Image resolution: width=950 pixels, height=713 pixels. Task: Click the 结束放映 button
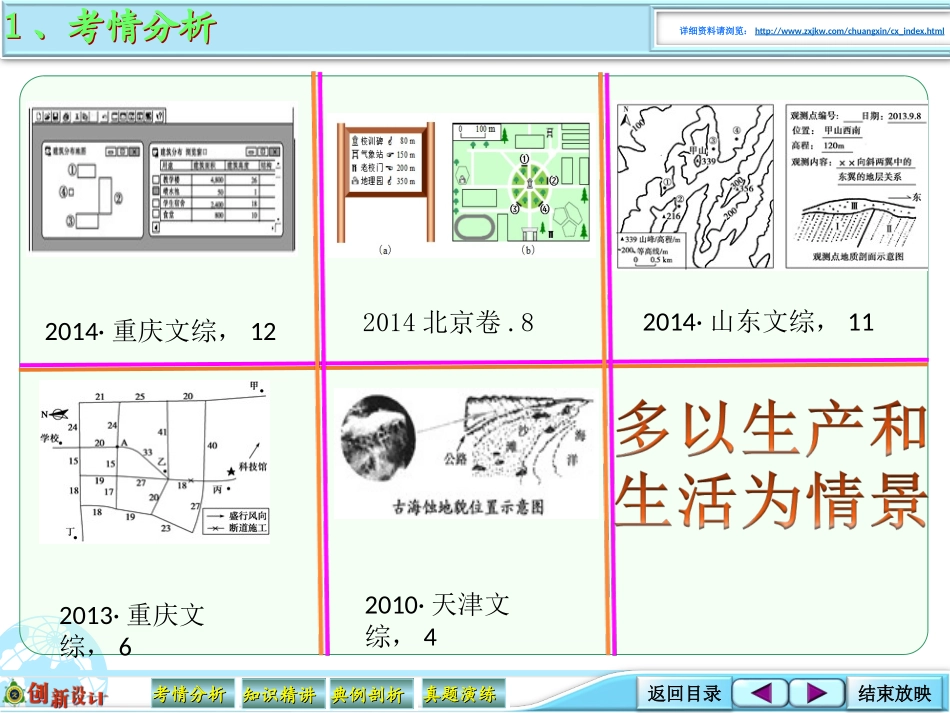[895, 693]
